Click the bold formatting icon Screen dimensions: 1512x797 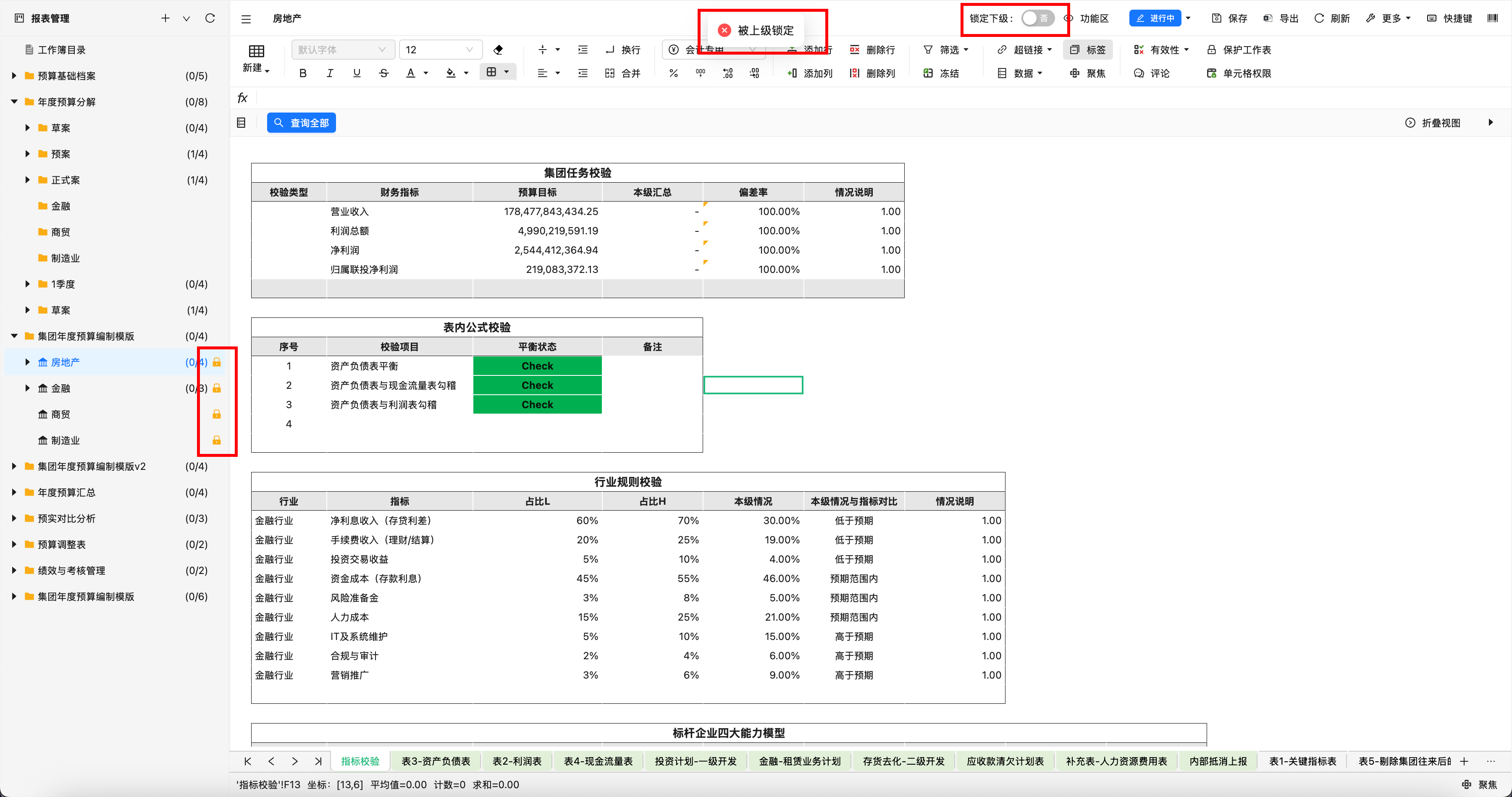click(x=303, y=73)
